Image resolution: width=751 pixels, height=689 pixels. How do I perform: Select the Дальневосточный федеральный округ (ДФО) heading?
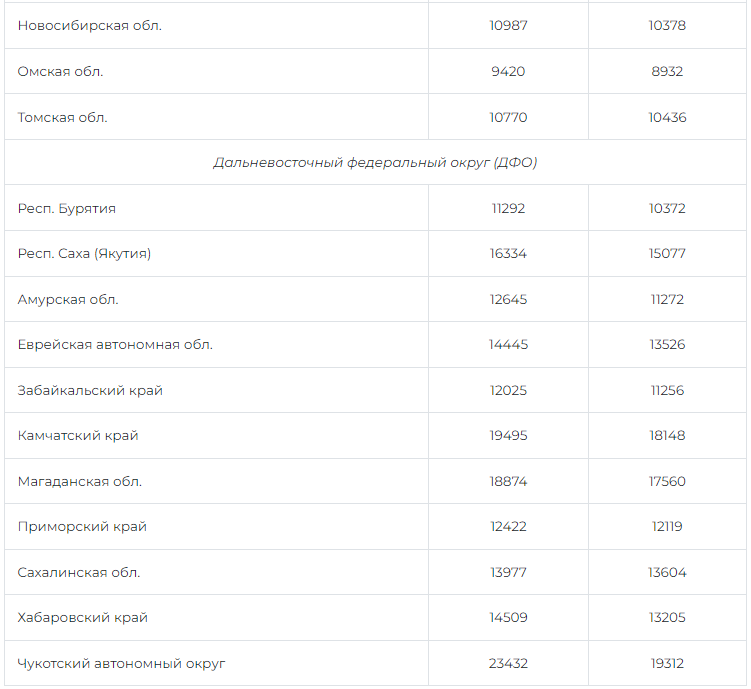[375, 163]
